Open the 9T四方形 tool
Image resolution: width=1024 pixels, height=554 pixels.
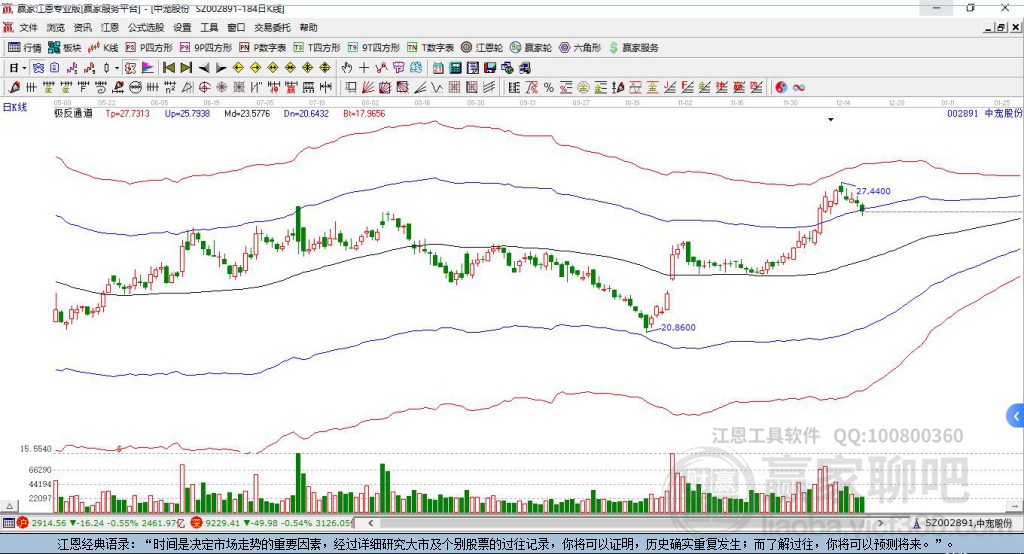(374, 48)
